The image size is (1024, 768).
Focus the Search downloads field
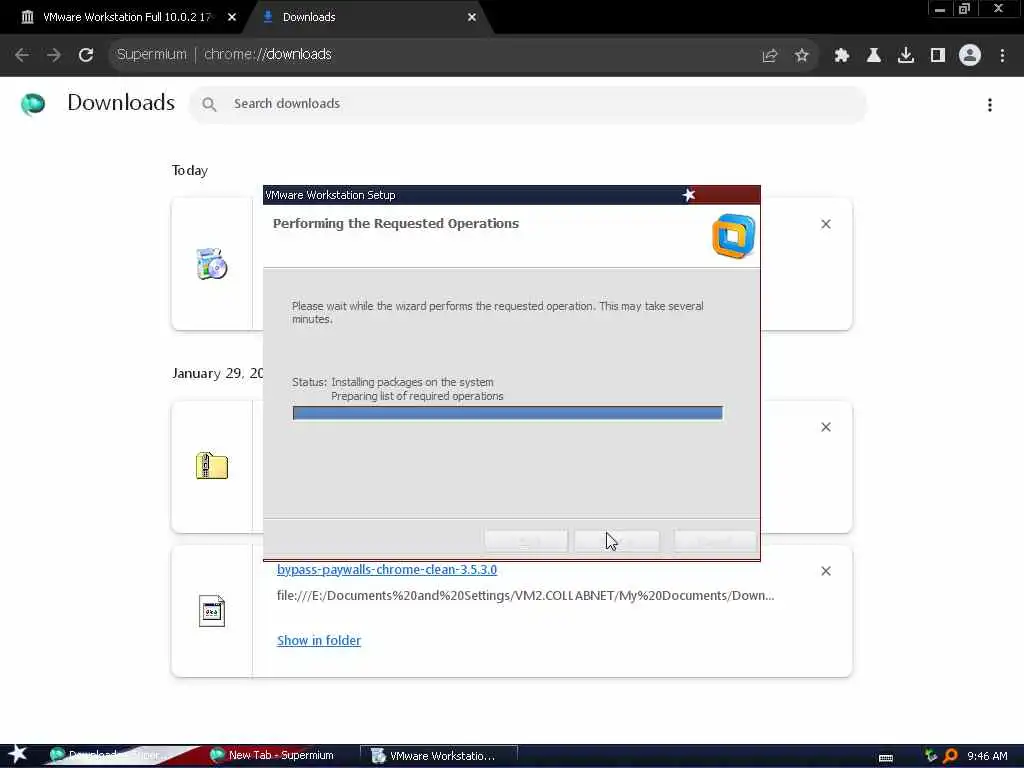pyautogui.click(x=528, y=104)
